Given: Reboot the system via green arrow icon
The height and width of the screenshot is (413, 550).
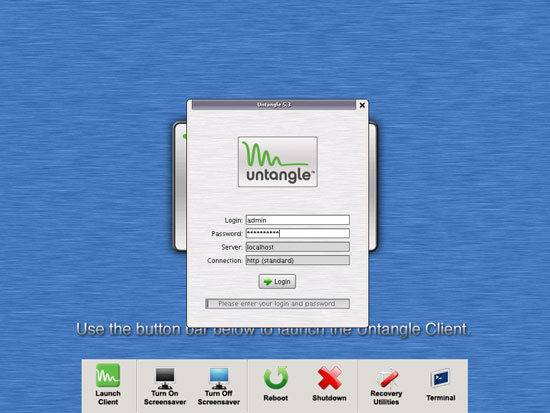Looking at the screenshot, I should coord(276,378).
